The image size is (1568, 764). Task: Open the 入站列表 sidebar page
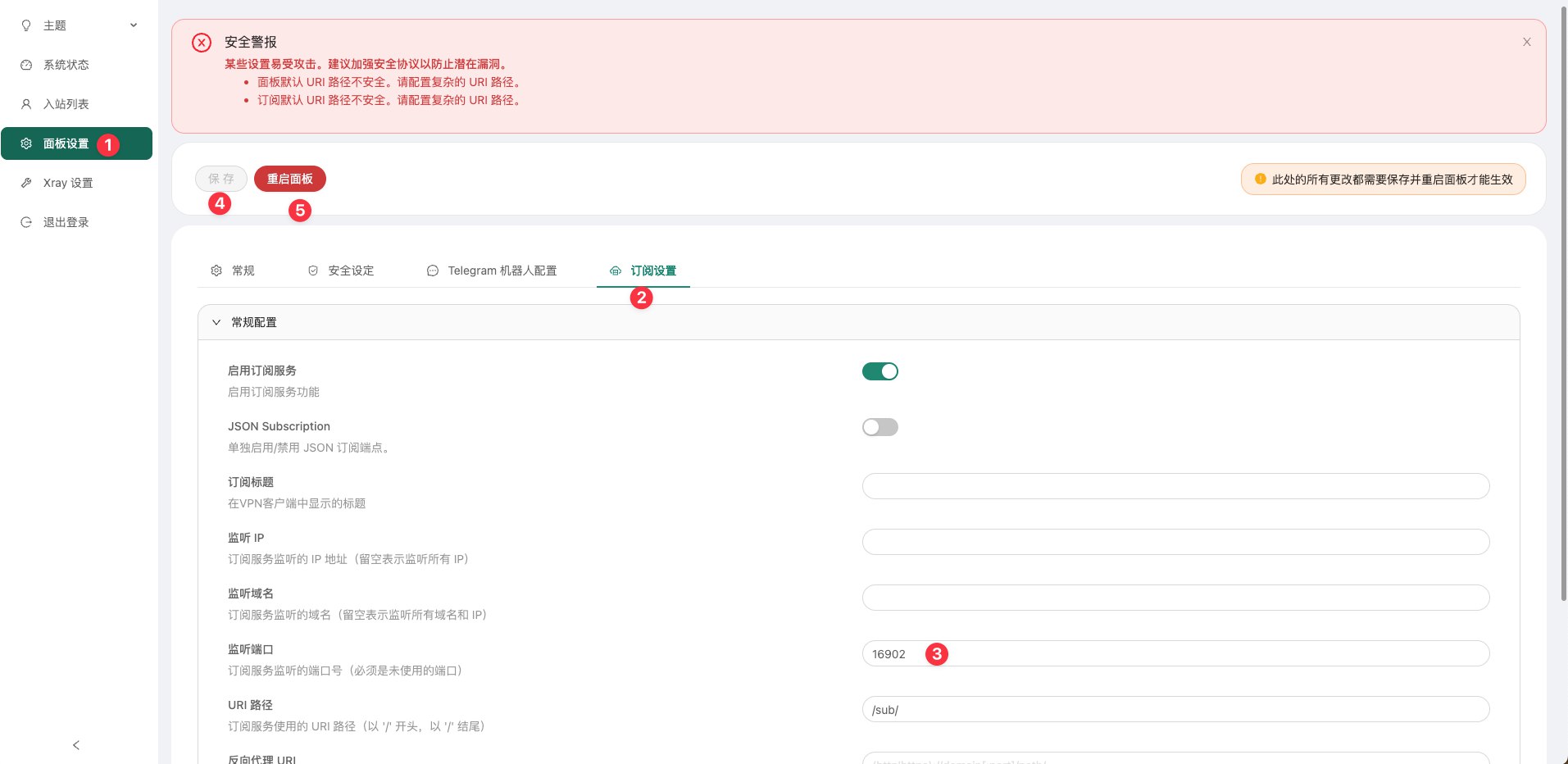click(66, 104)
